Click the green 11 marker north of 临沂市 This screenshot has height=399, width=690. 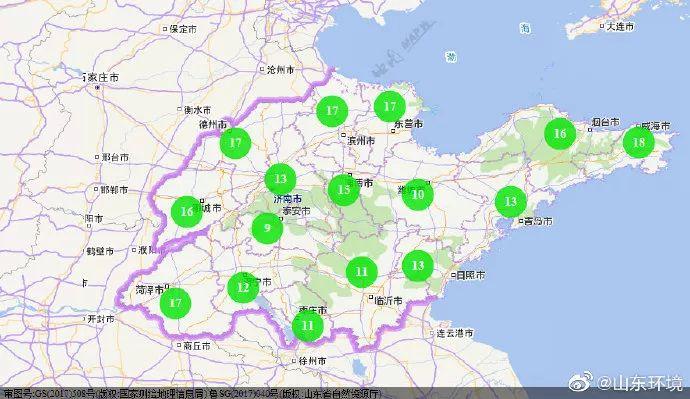(362, 272)
